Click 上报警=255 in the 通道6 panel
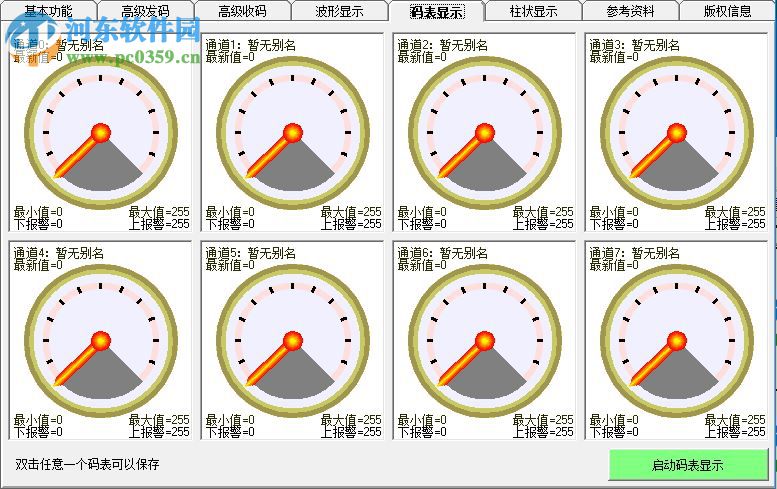 click(x=543, y=432)
